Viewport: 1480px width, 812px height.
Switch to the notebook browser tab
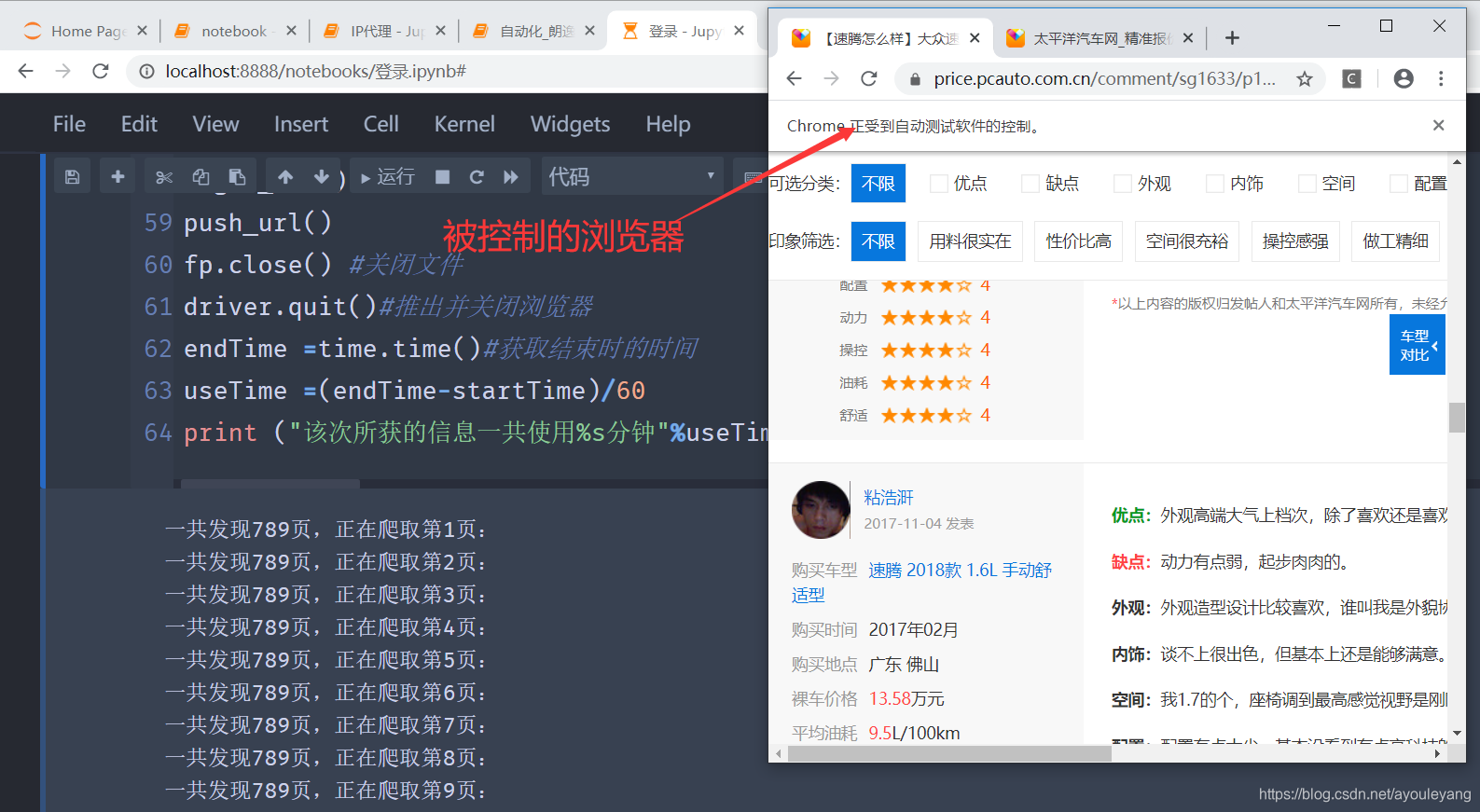[x=233, y=31]
